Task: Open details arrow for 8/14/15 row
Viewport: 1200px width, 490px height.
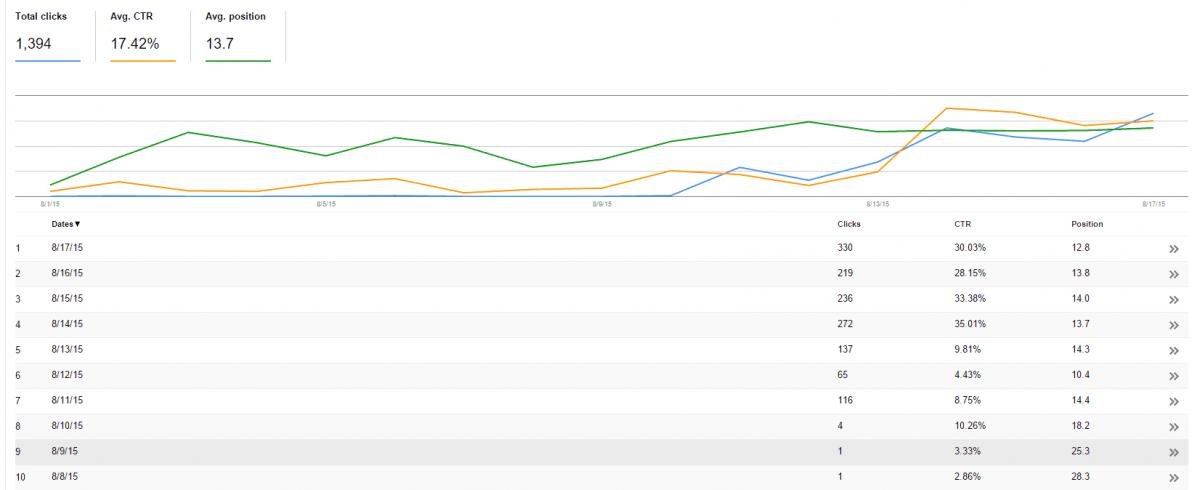Action: click(x=1174, y=325)
